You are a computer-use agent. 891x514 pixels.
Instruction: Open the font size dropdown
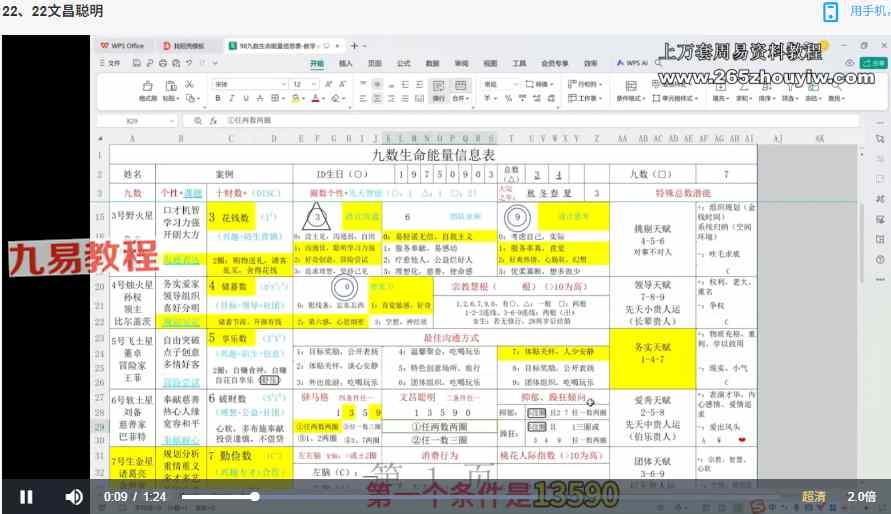314,85
